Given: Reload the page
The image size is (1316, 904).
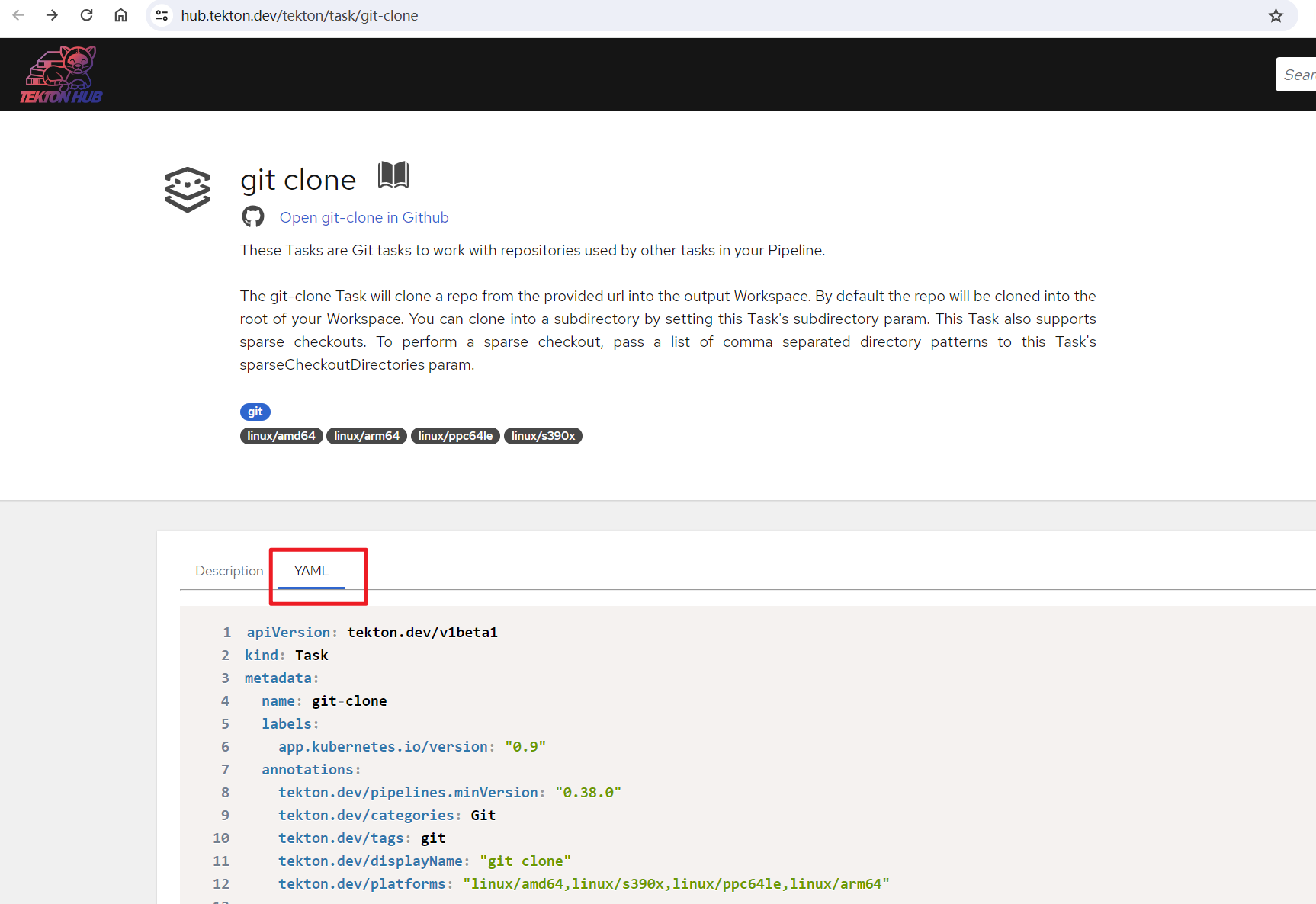Looking at the screenshot, I should pos(86,15).
